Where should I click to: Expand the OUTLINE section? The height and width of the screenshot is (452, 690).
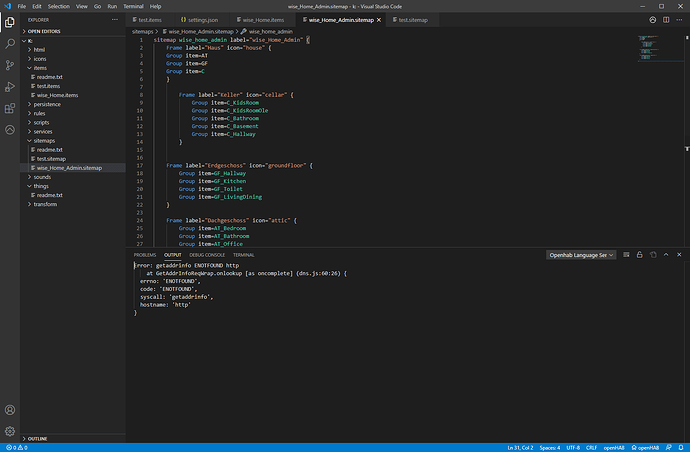pos(37,439)
